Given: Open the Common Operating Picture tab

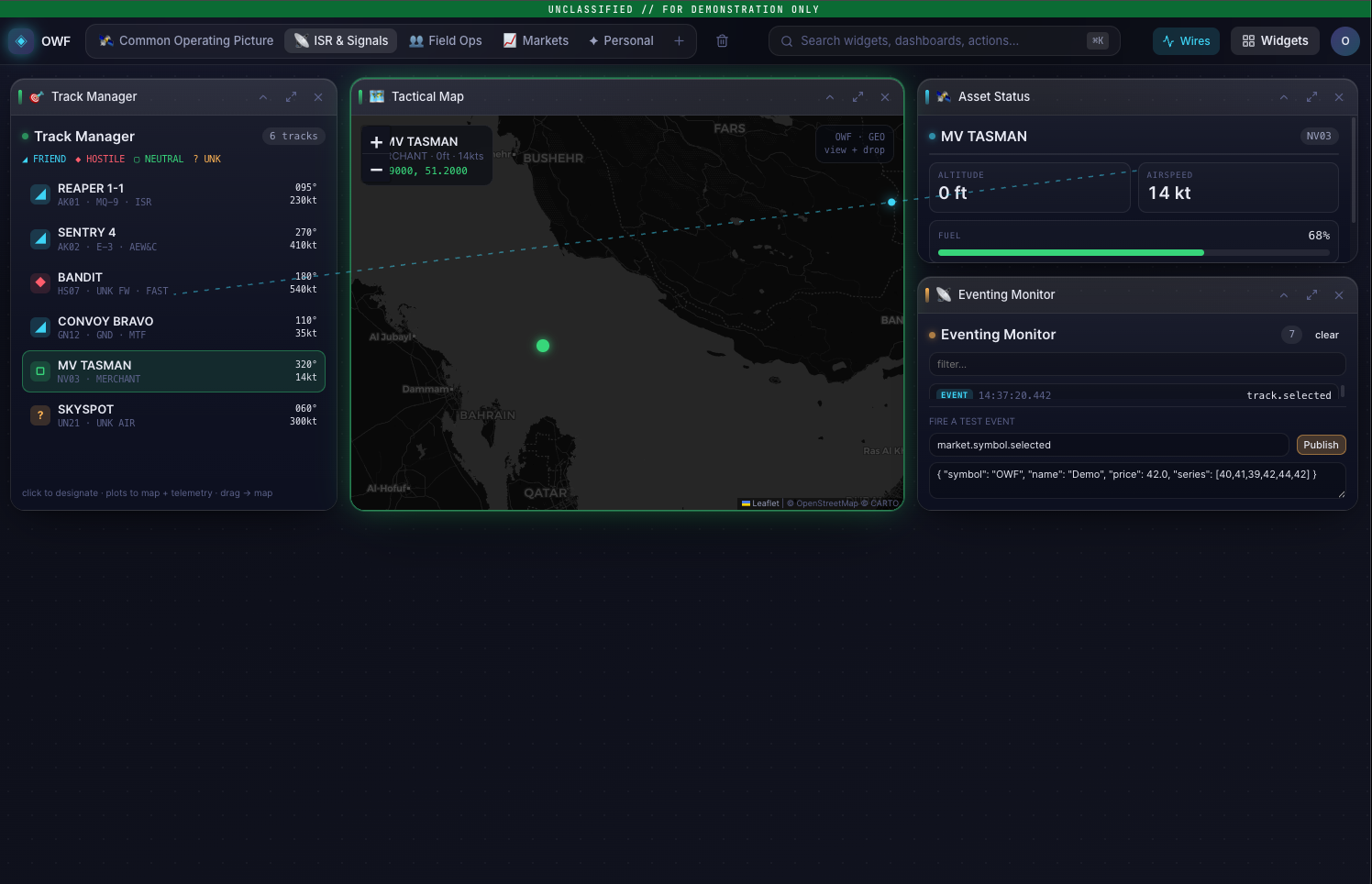Looking at the screenshot, I should pos(186,40).
